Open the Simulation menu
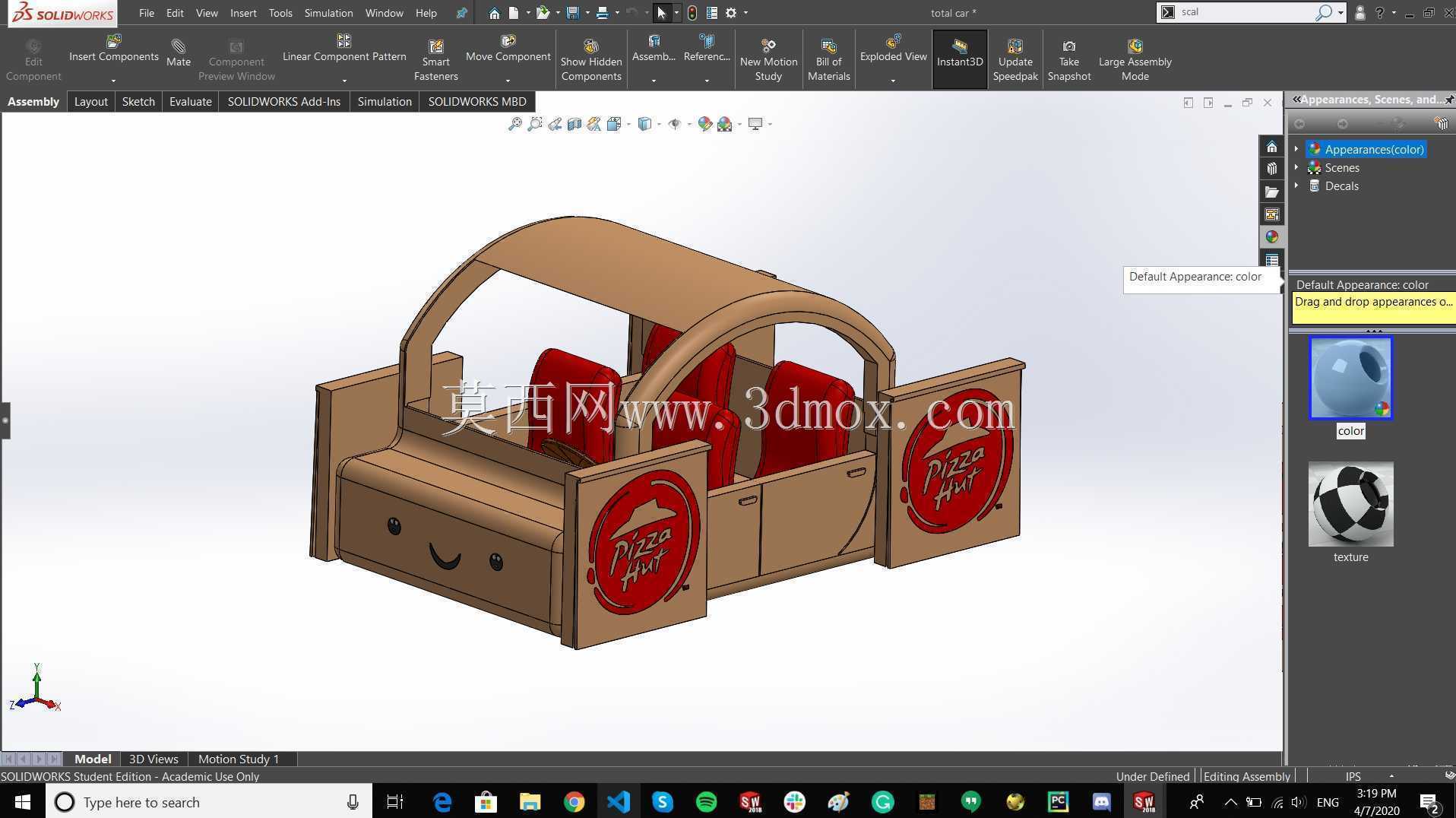This screenshot has height=818, width=1456. click(x=328, y=13)
